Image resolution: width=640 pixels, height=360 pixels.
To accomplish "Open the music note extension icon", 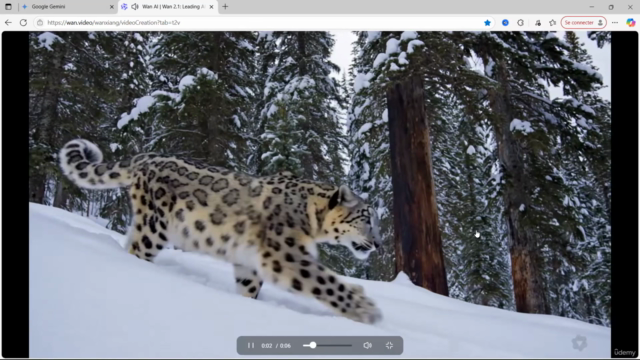I will 538,22.
